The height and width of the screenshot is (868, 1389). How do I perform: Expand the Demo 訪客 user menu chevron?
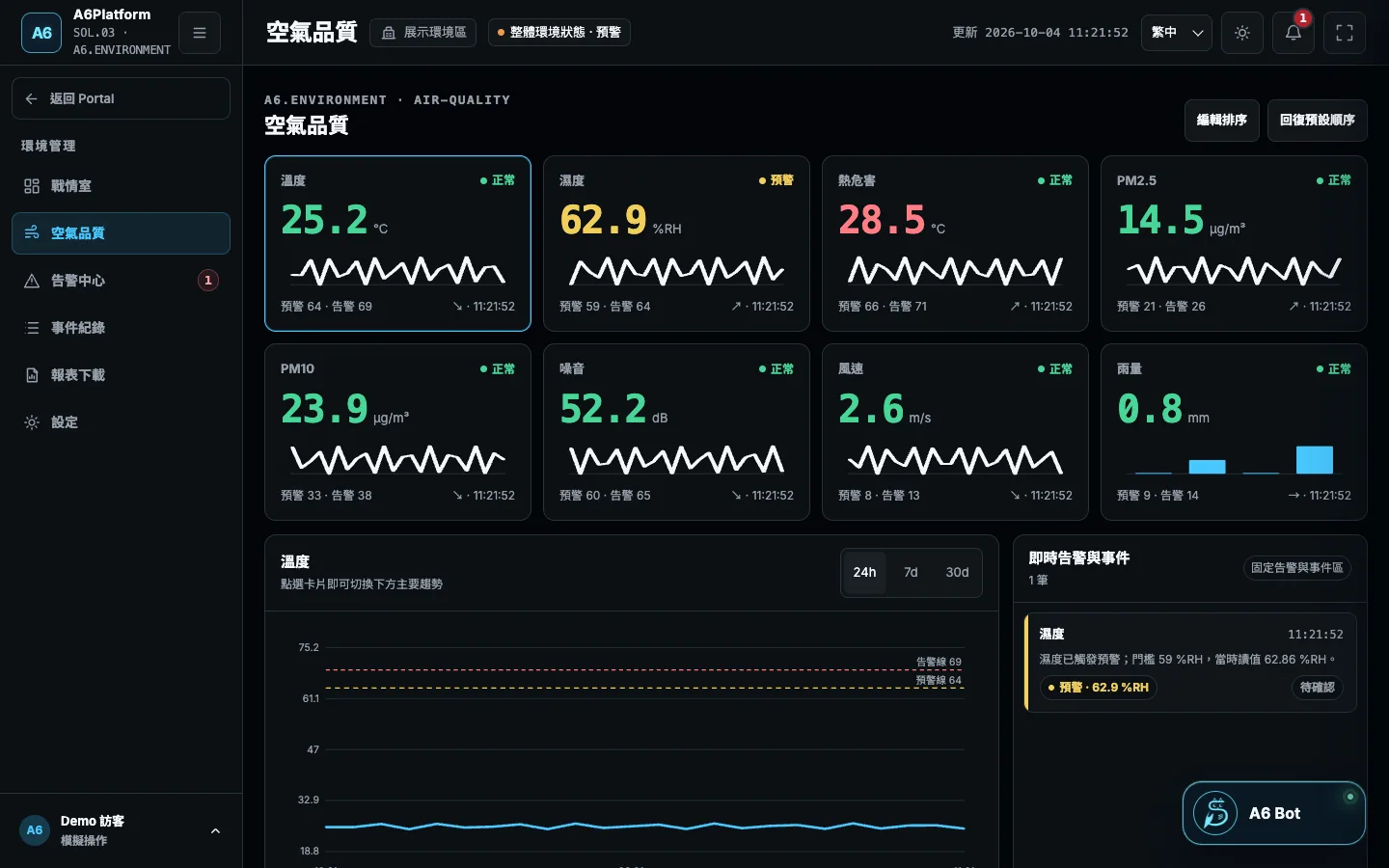(215, 830)
